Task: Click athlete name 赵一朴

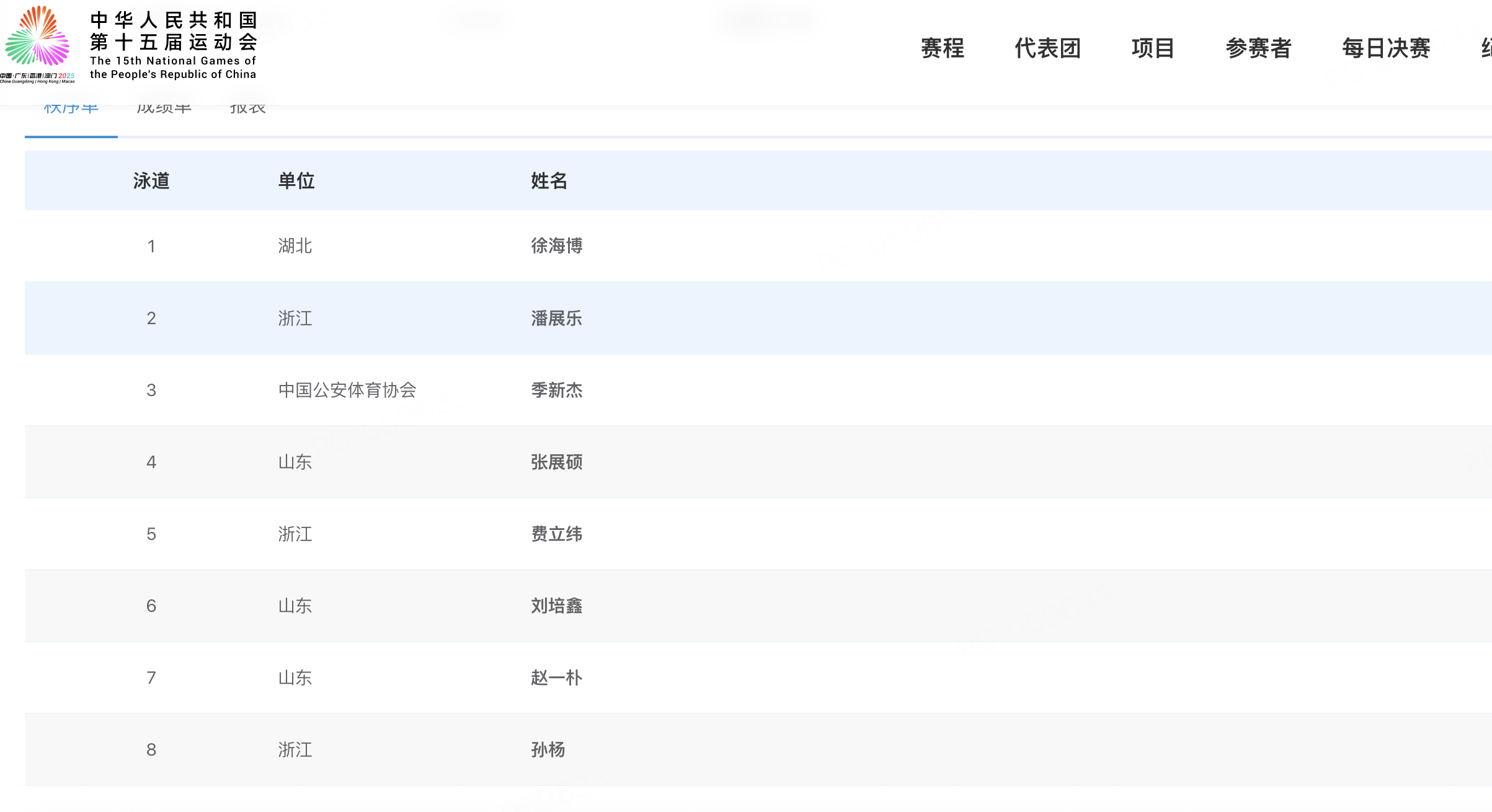Action: [556, 678]
